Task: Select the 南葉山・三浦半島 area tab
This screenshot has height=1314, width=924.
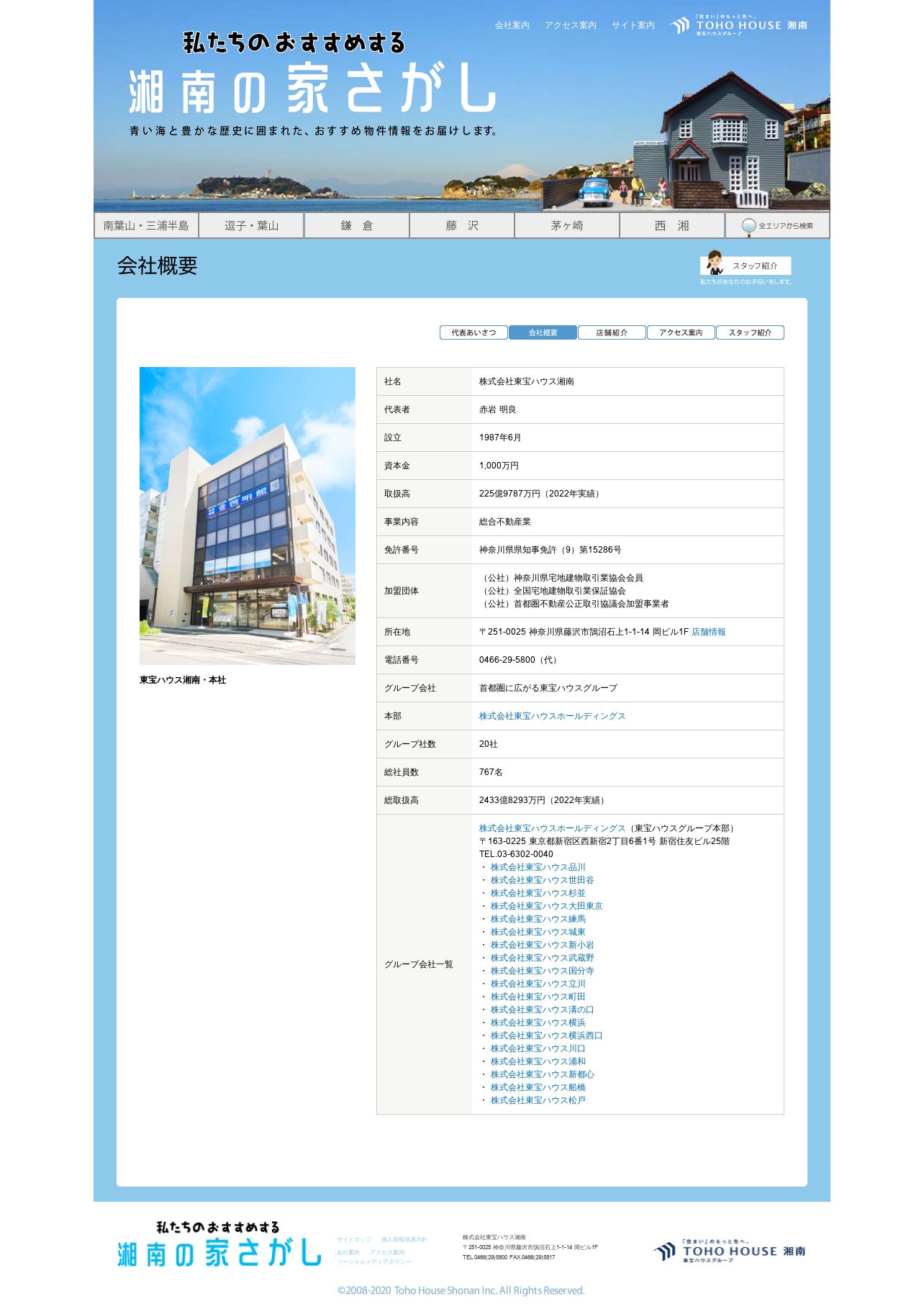Action: [x=146, y=226]
